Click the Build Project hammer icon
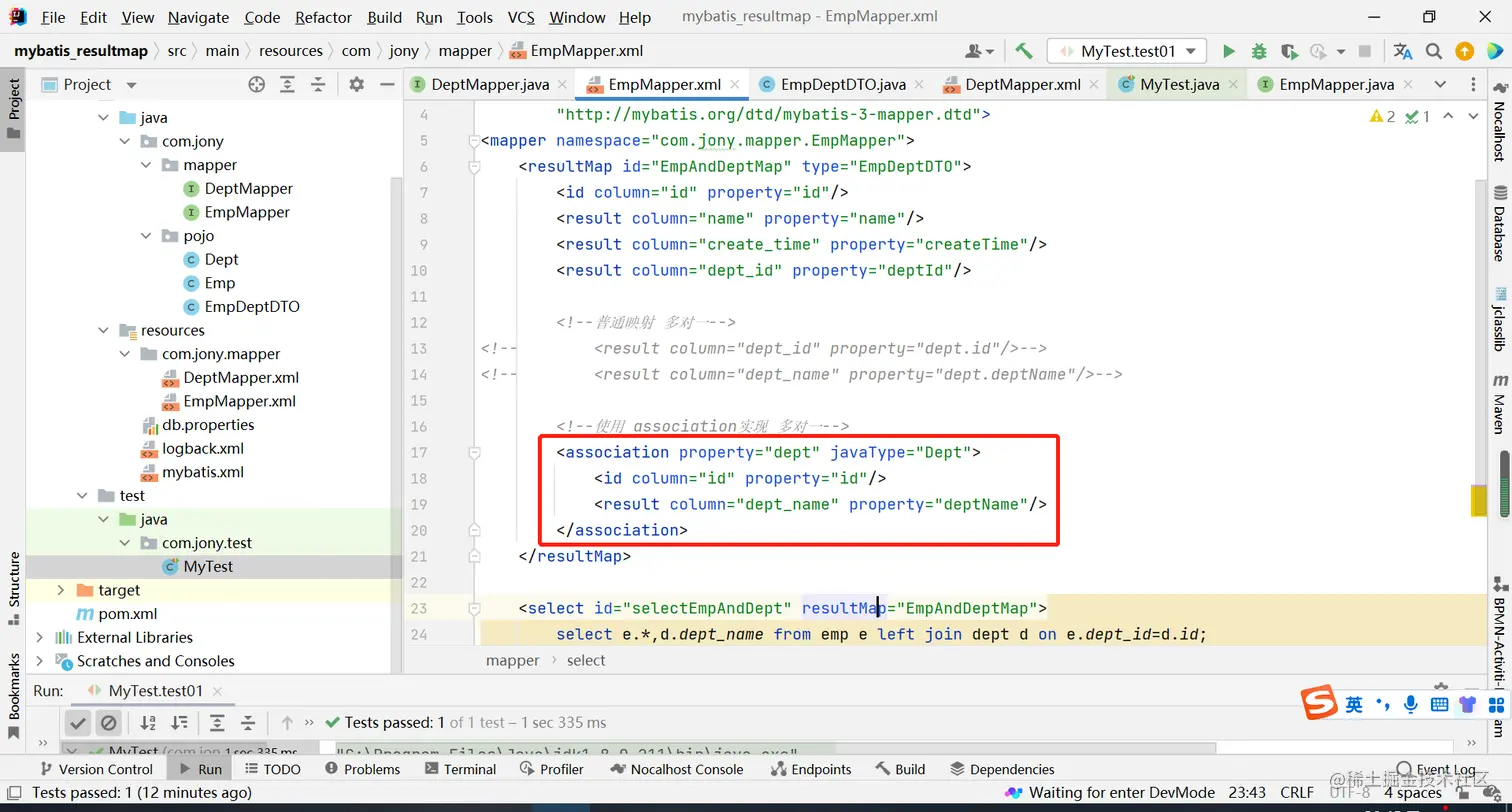Viewport: 1512px width, 812px height. point(1023,51)
